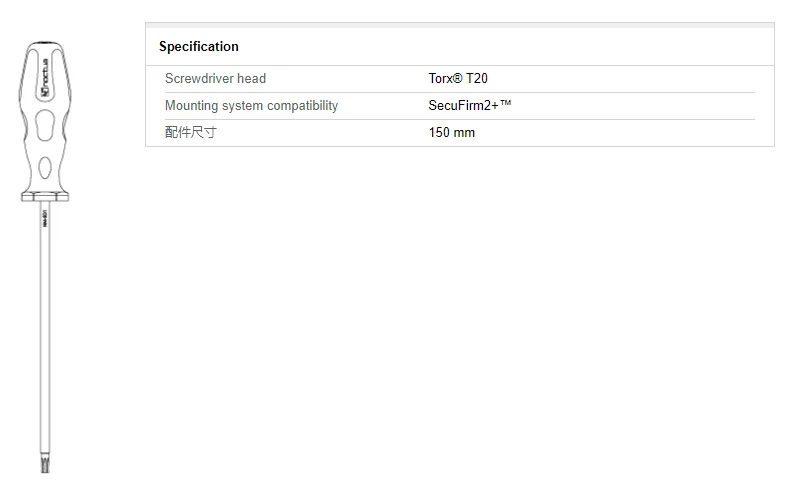Click the Specification section heading

click(199, 46)
